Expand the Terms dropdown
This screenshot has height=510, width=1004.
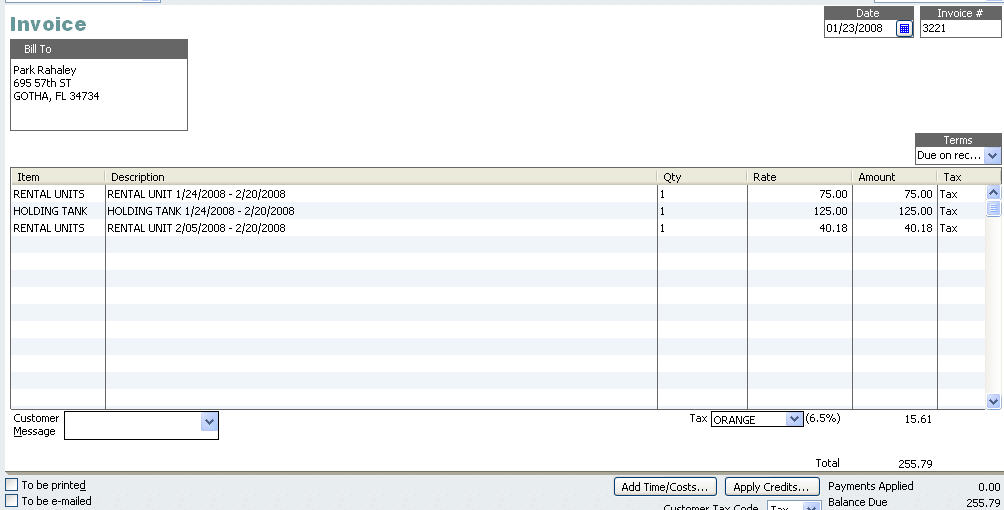(x=992, y=156)
